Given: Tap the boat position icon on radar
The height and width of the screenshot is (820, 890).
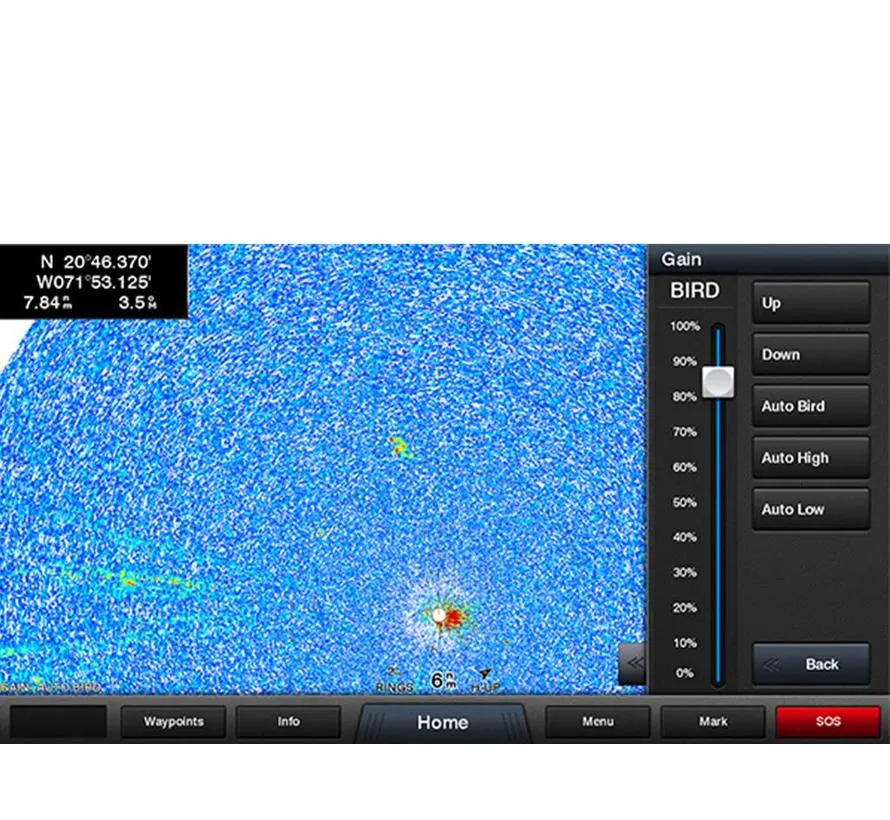Looking at the screenshot, I should coord(438,615).
